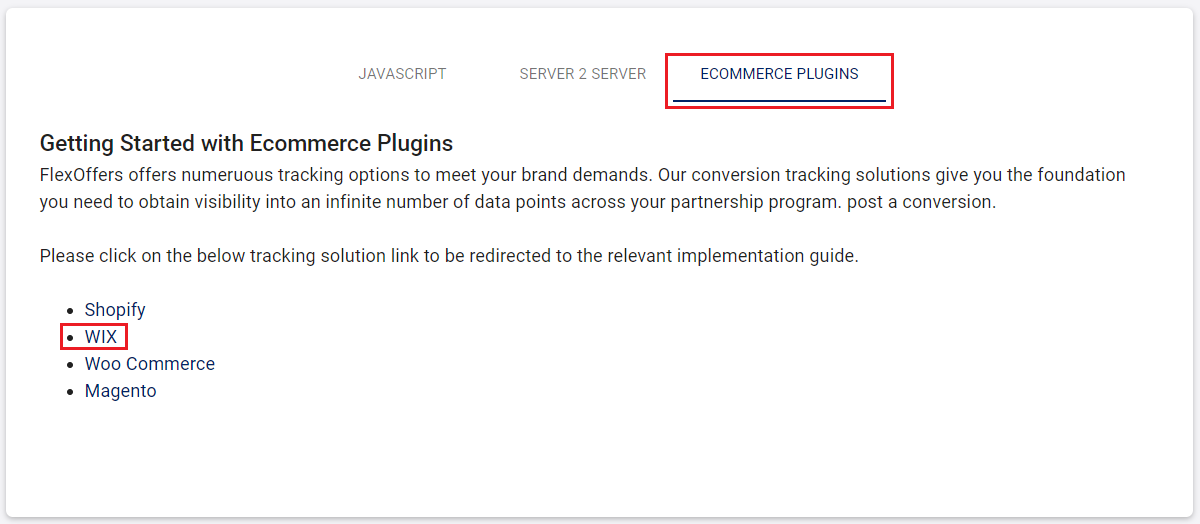The image size is (1200, 524).
Task: Click the bullet point beside WIX
Action: click(70, 338)
